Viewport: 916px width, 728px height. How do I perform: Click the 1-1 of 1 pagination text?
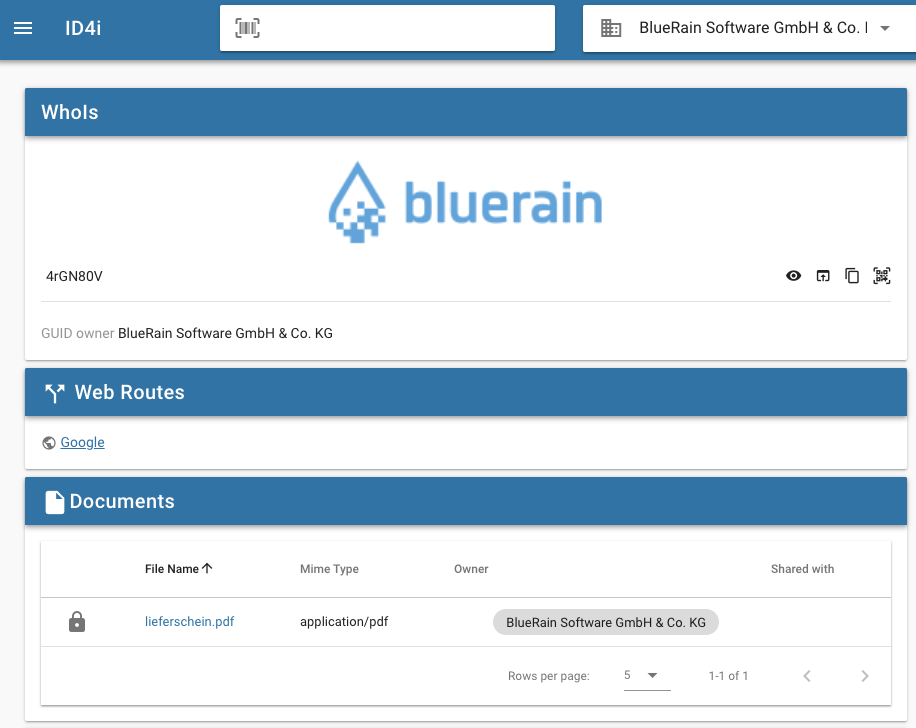728,676
